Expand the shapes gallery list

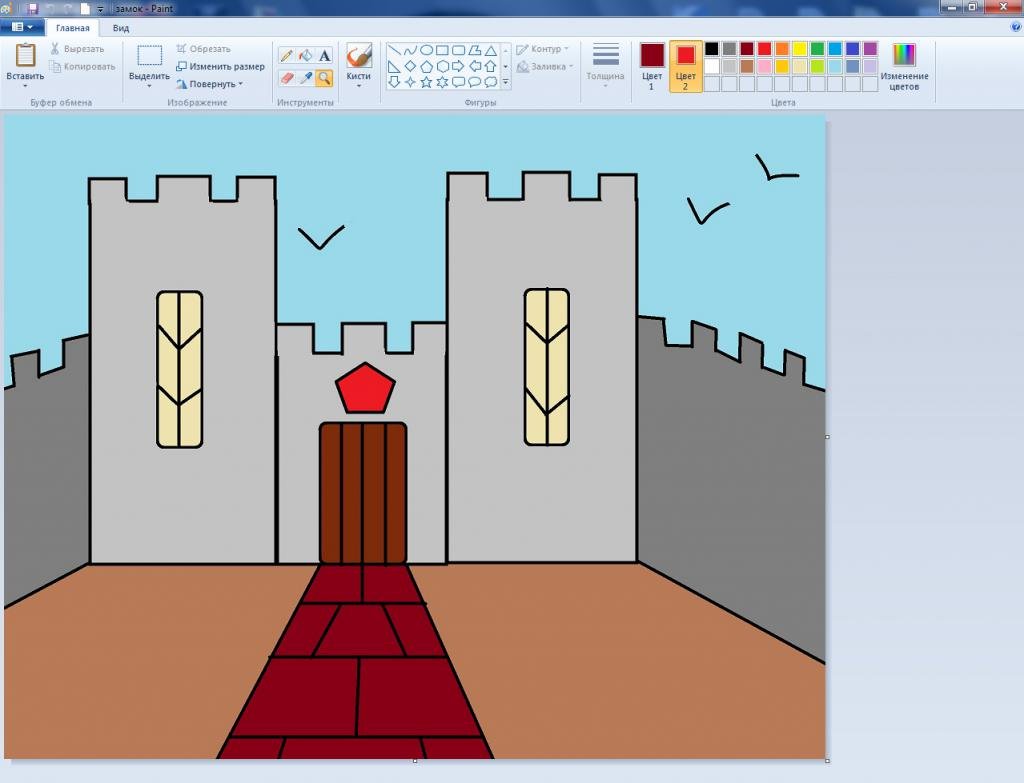505,82
